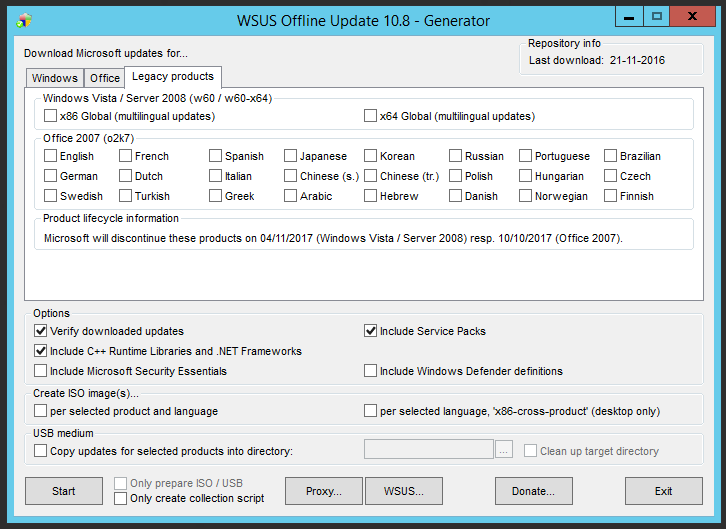Image resolution: width=726 pixels, height=529 pixels.
Task: Click the Exit button
Action: click(663, 491)
